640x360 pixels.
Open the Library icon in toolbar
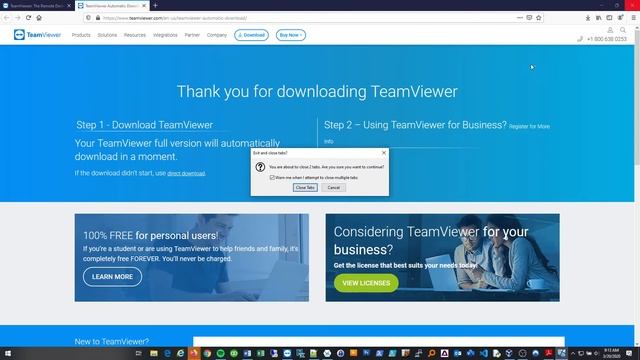[598, 18]
